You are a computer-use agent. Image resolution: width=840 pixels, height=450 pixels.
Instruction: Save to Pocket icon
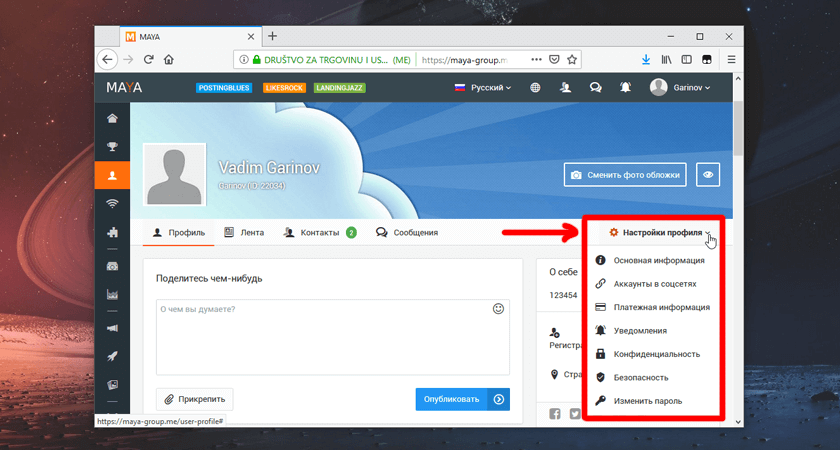[x=555, y=59]
